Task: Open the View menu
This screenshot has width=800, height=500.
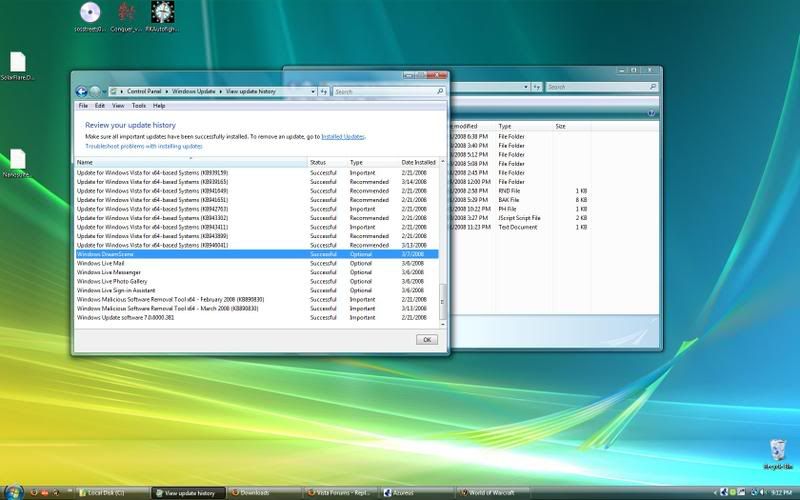Action: (x=118, y=106)
